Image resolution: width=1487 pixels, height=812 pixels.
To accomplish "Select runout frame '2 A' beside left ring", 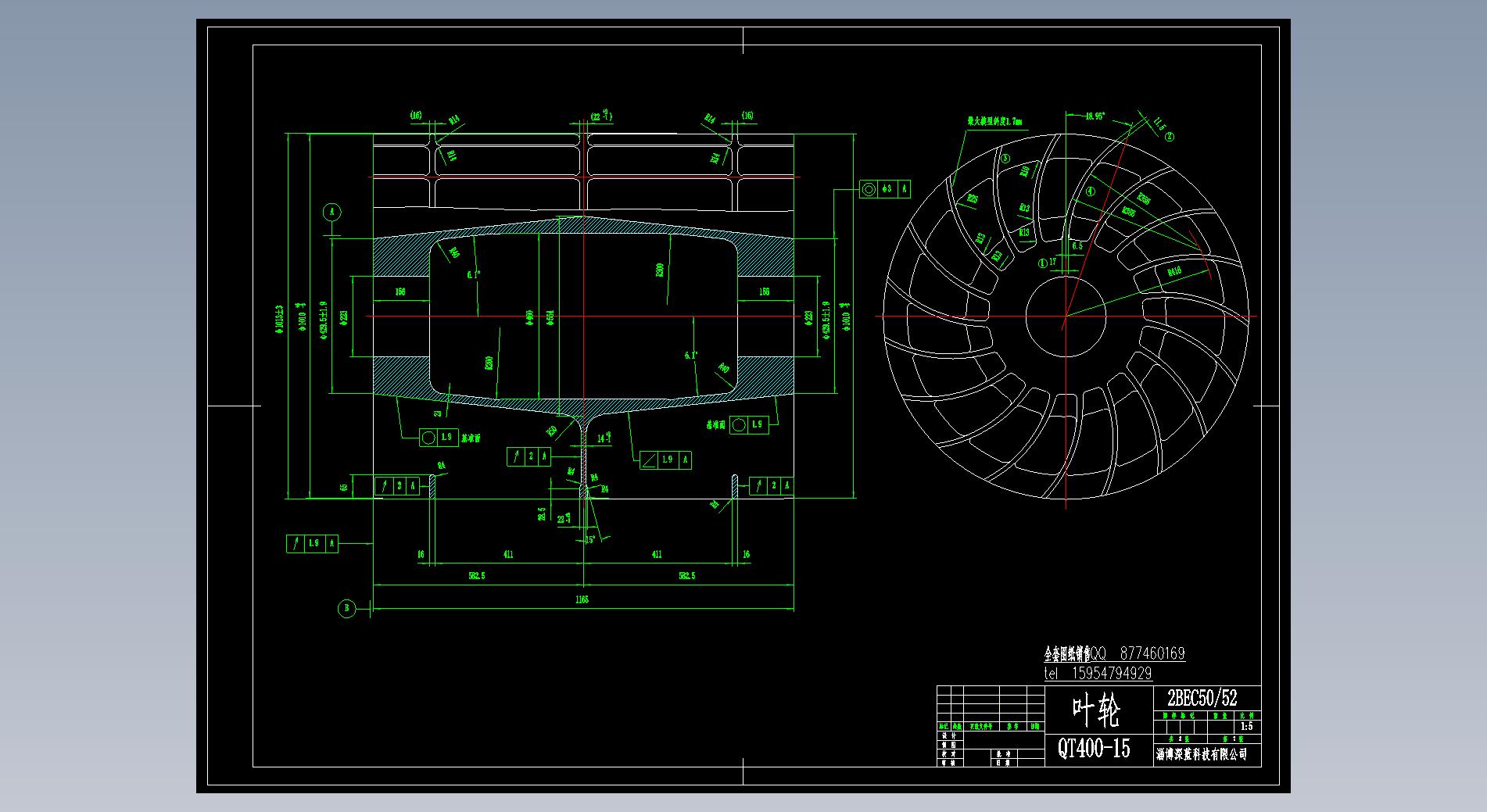I will tap(397, 486).
